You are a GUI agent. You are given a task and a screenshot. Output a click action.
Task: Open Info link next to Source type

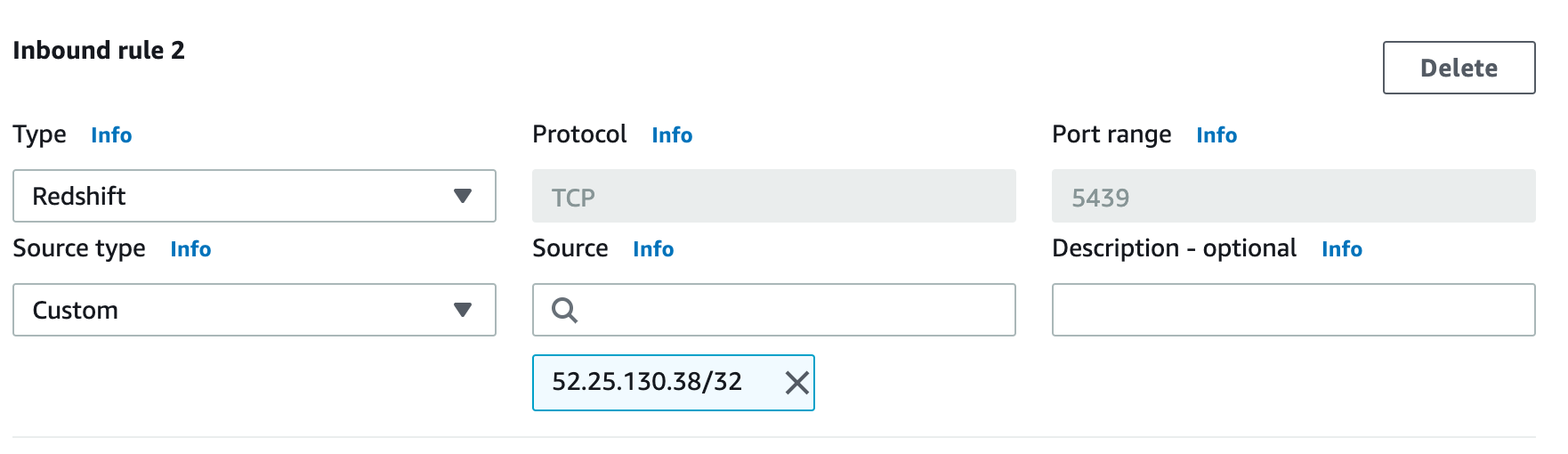pos(190,249)
